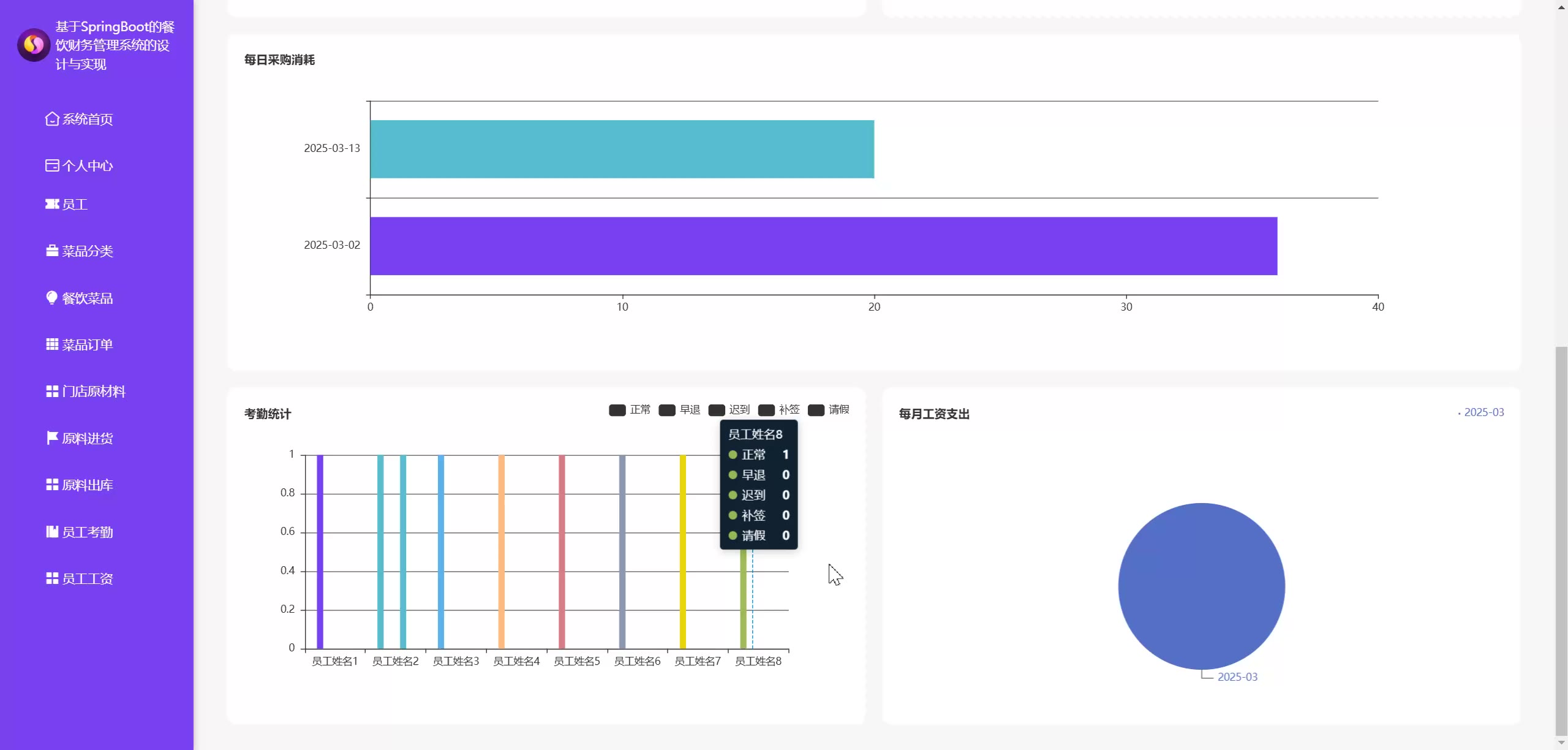Click the purple 2025-03-02 bar

pyautogui.click(x=823, y=246)
